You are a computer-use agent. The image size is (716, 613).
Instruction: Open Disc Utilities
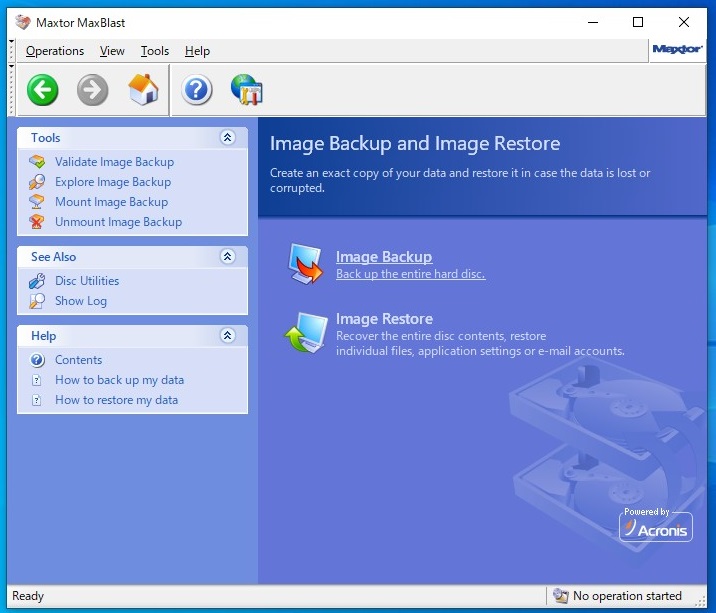point(87,281)
